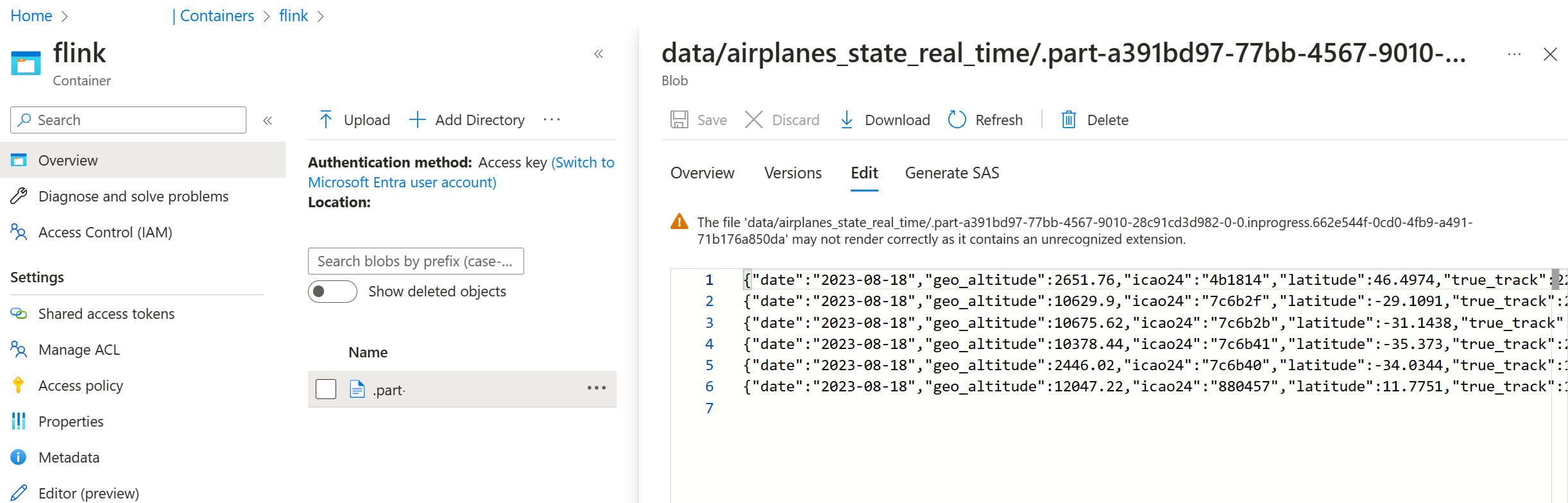Click the search blobs by prefix field
The image size is (1568, 503).
(x=416, y=261)
